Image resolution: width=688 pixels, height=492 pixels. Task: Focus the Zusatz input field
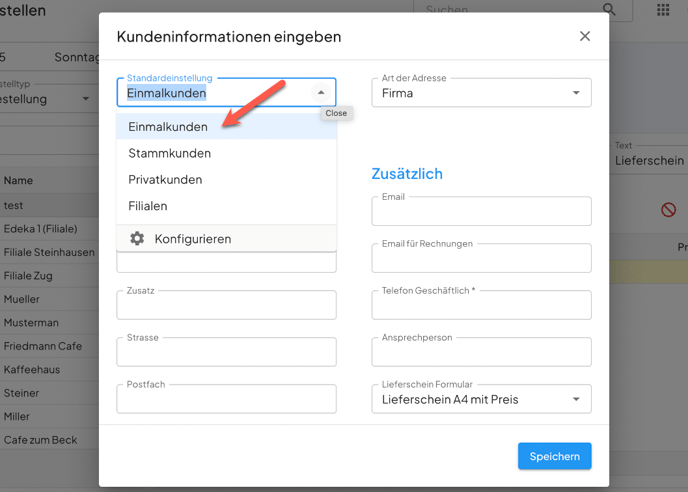tap(226, 306)
